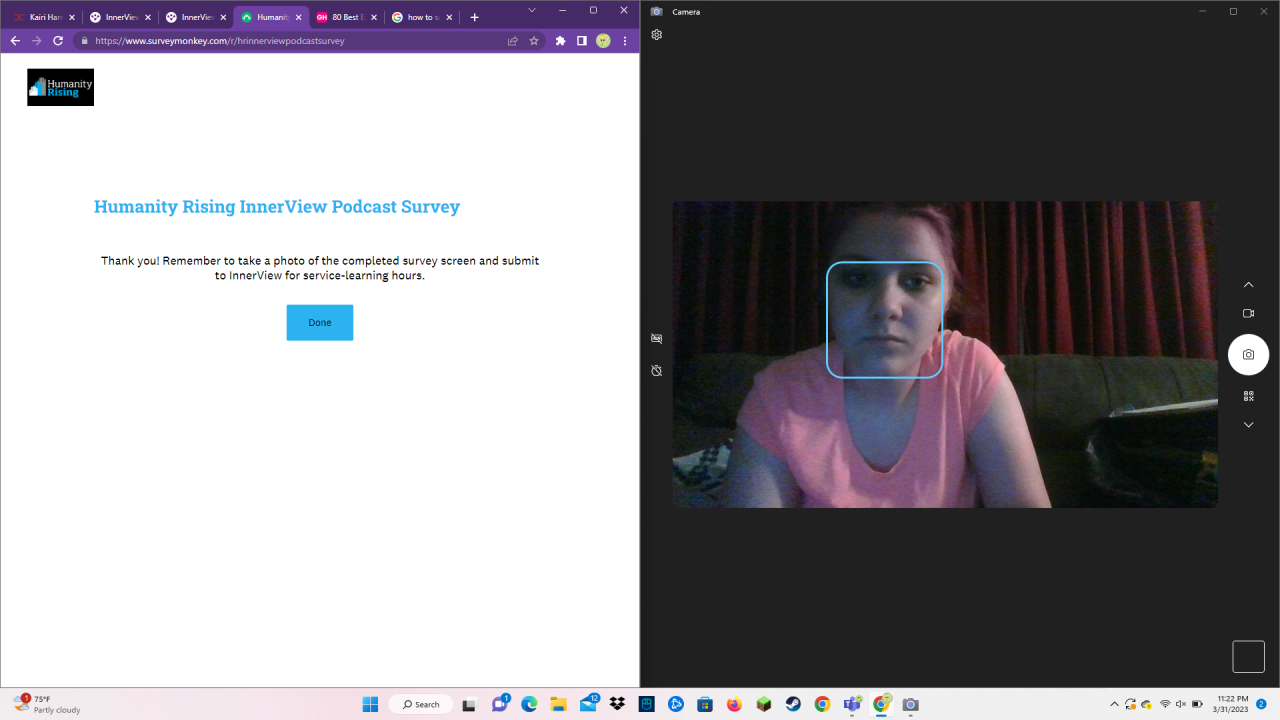
Task: Reload the survey page
Action: (58, 41)
